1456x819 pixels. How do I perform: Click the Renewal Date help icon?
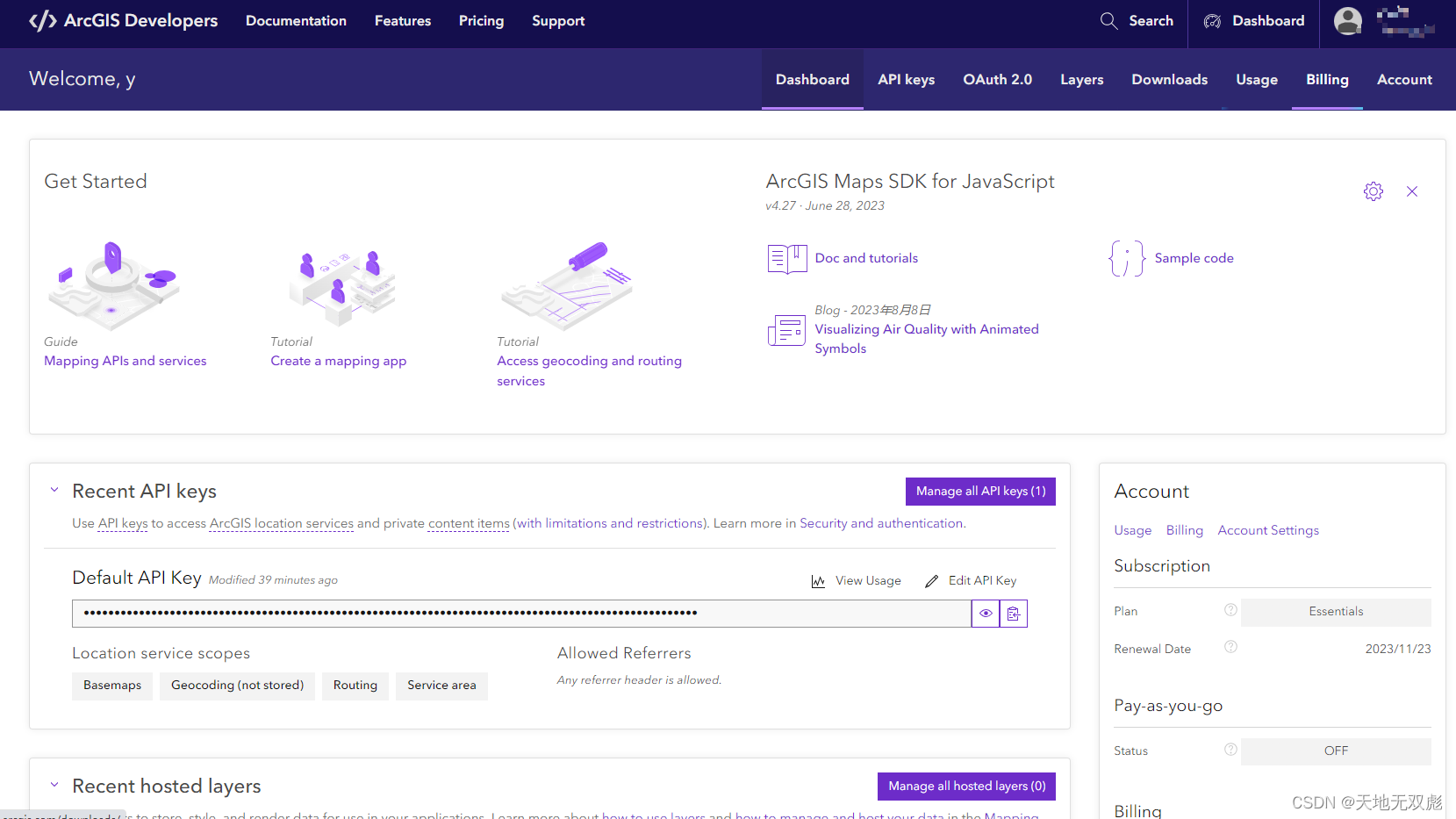pyautogui.click(x=1230, y=647)
